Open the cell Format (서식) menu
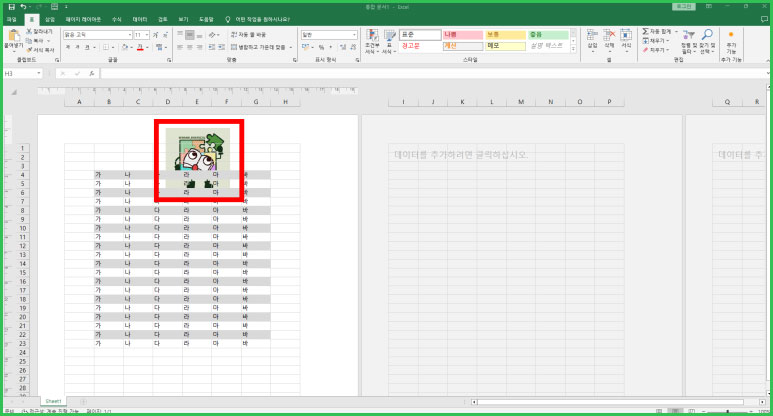The height and width of the screenshot is (416, 773). (626, 41)
